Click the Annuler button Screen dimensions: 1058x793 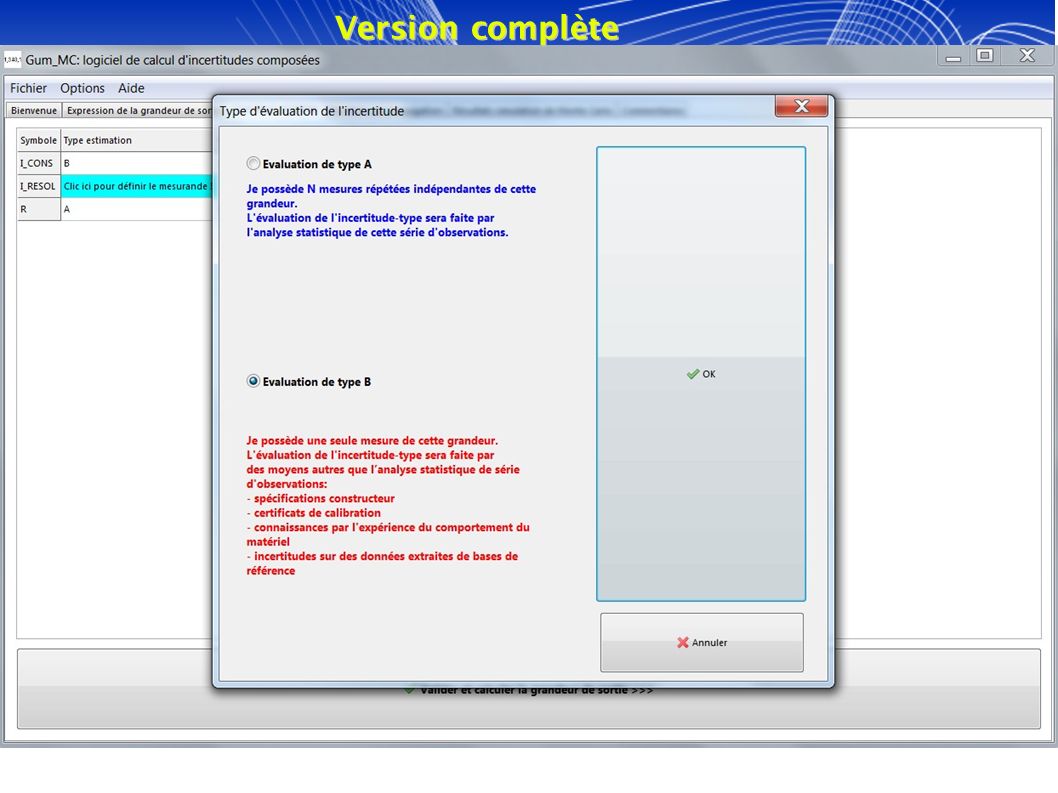[702, 642]
